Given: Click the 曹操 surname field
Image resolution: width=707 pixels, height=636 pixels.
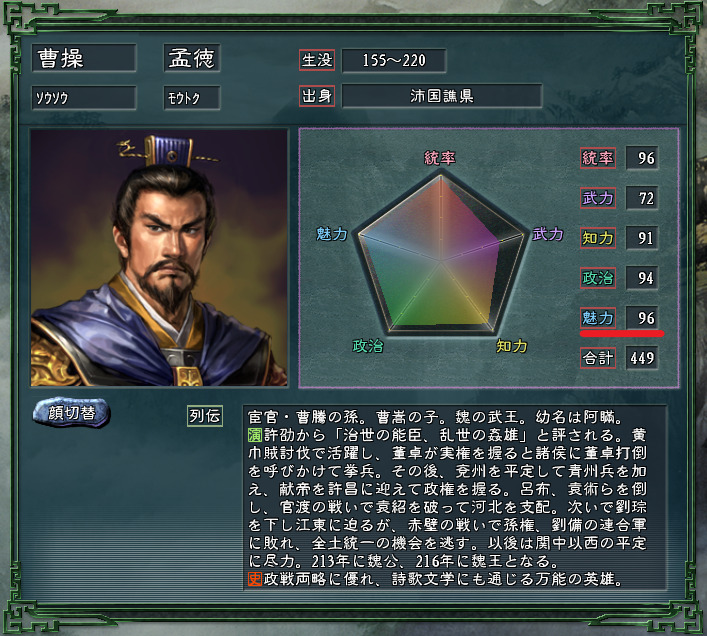Looking at the screenshot, I should click(x=84, y=58).
